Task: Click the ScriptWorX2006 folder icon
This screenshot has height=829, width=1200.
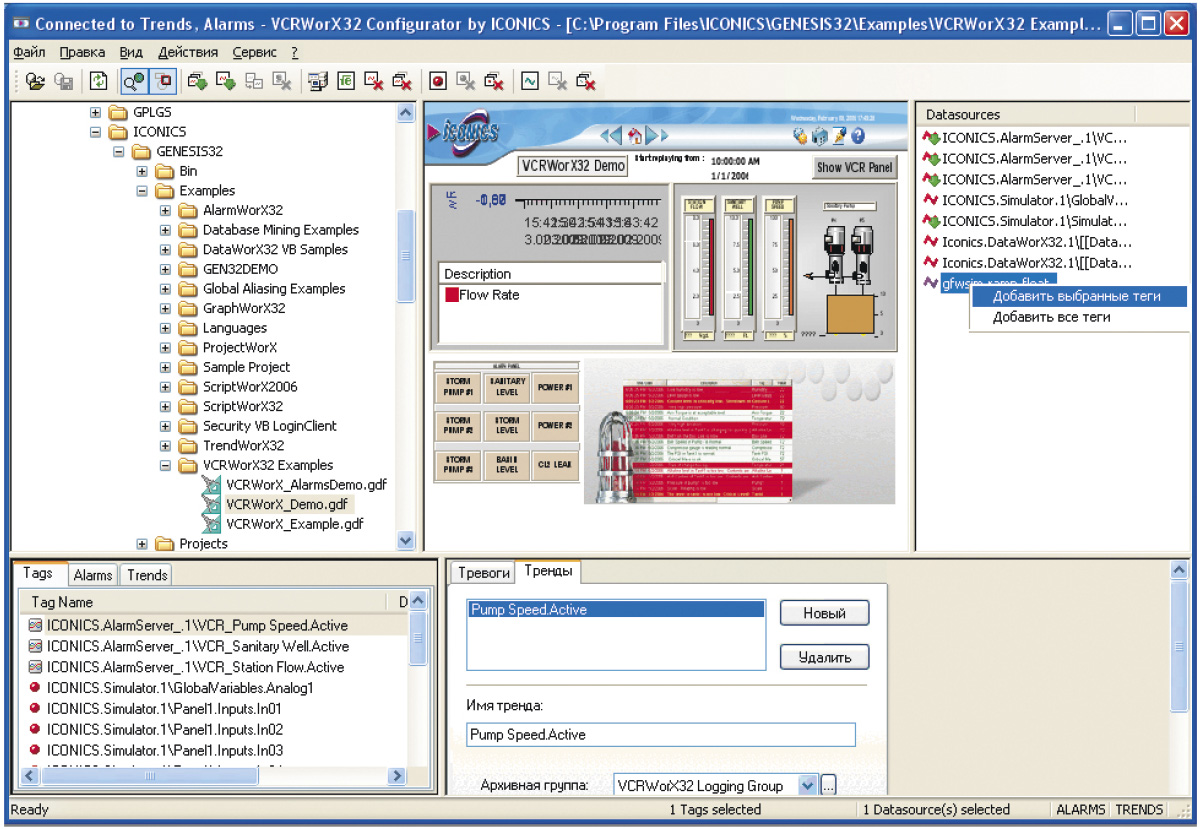Action: pos(188,387)
